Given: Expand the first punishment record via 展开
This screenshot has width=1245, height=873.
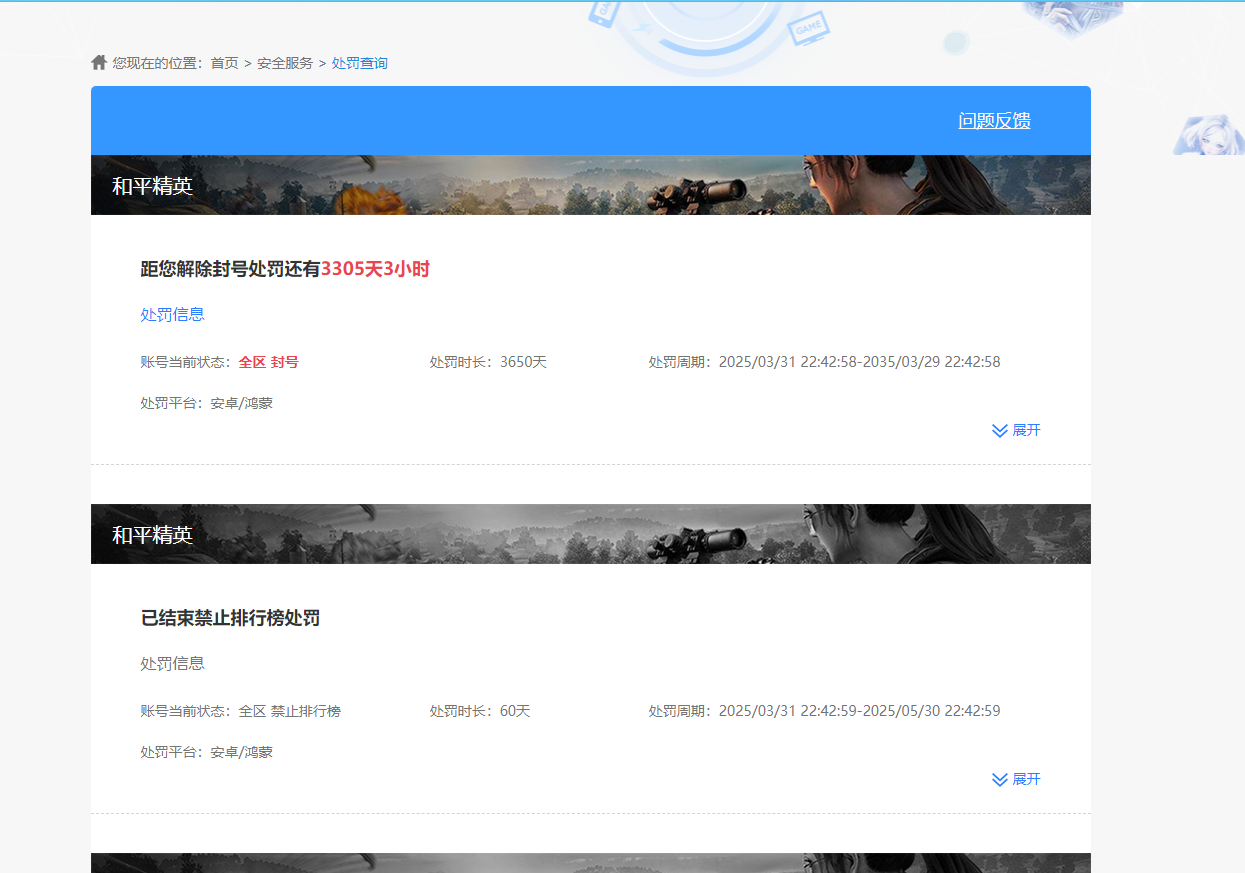Looking at the screenshot, I should coord(1025,430).
